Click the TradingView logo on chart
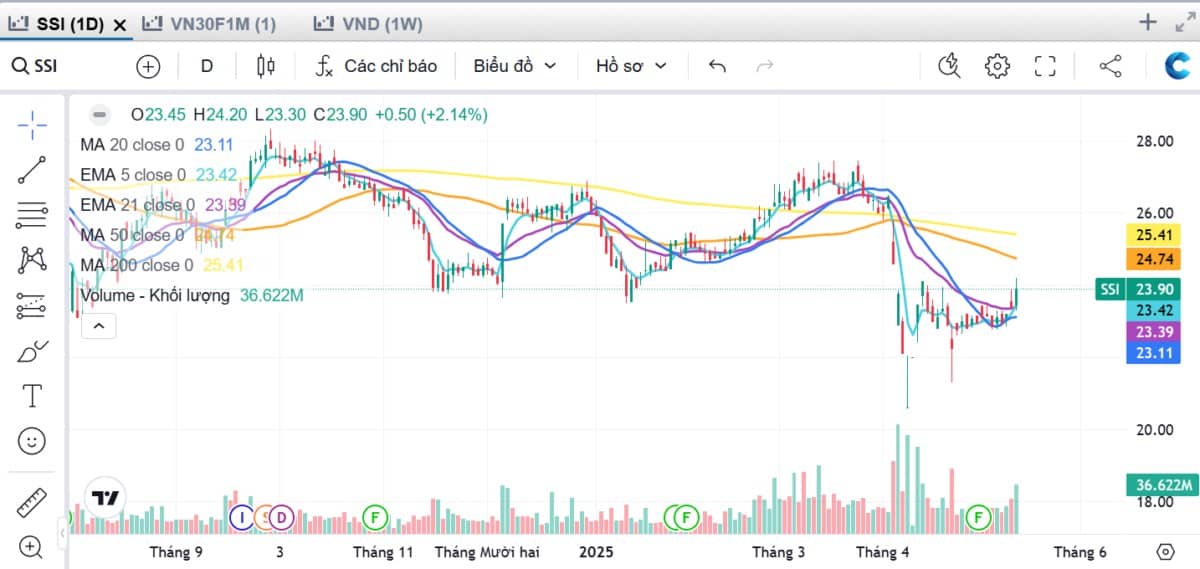The width and height of the screenshot is (1200, 569). (105, 497)
